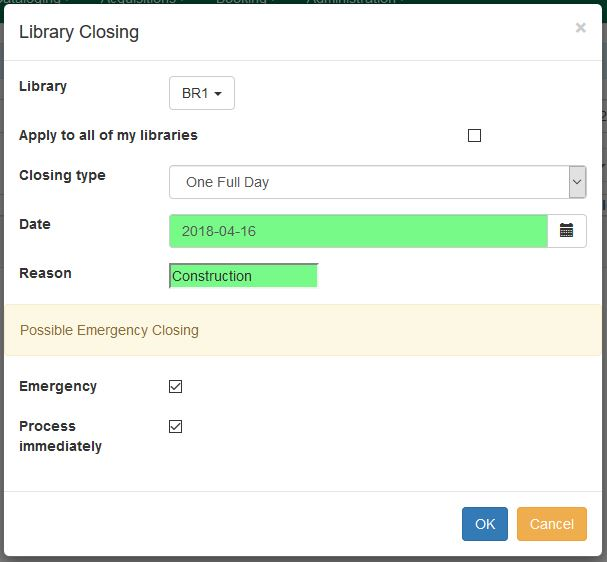Open the BR1 library dropdown

click(201, 94)
